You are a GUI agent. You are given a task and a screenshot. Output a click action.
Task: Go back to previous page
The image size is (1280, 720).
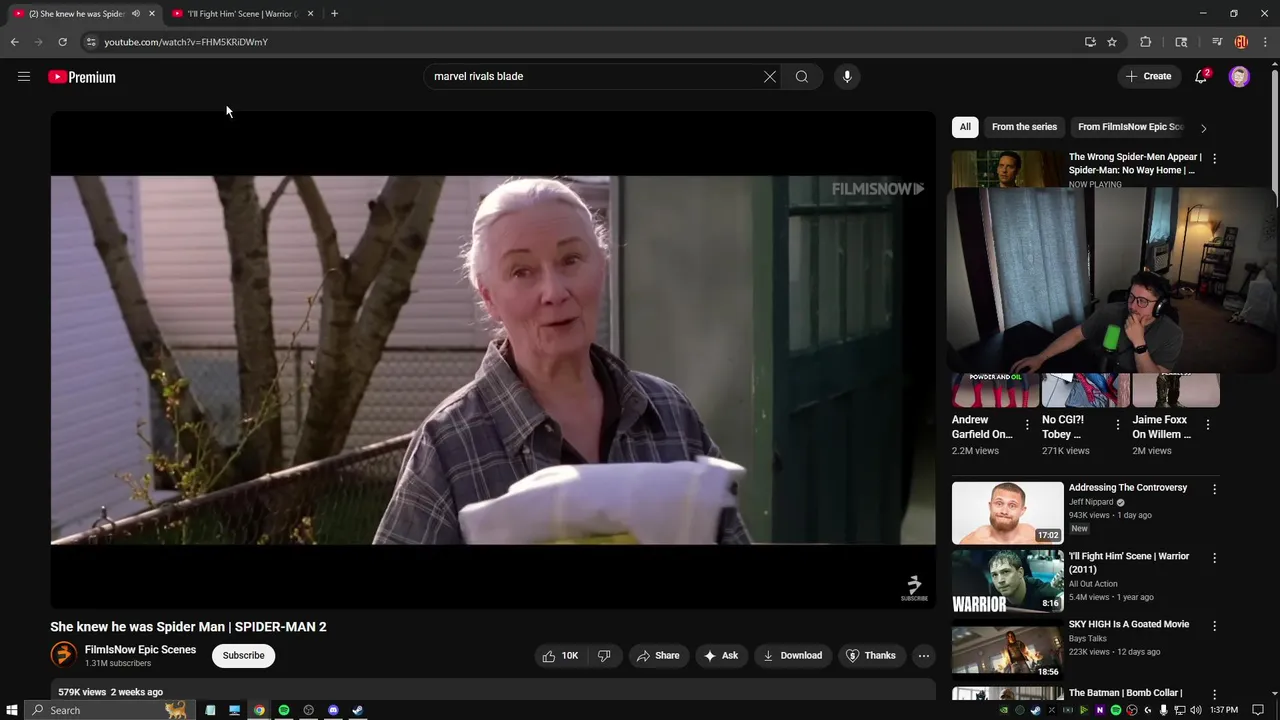pos(14,42)
